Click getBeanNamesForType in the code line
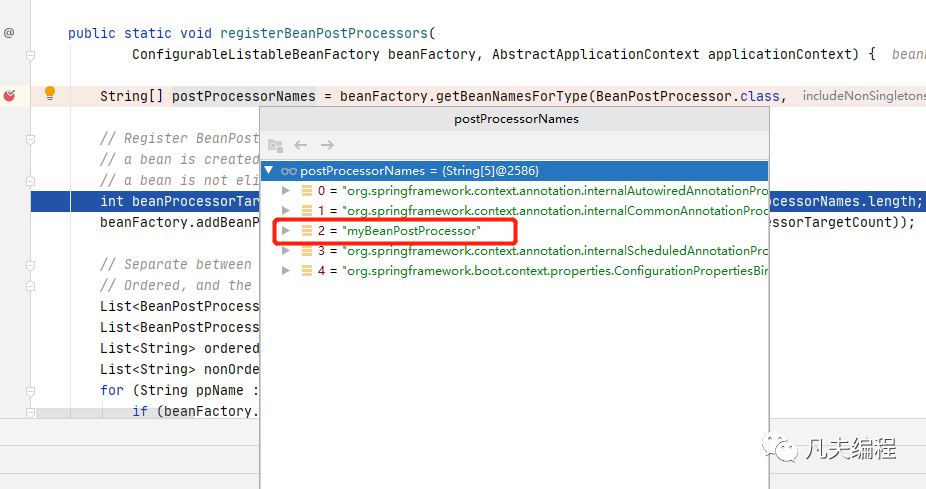 (513, 96)
